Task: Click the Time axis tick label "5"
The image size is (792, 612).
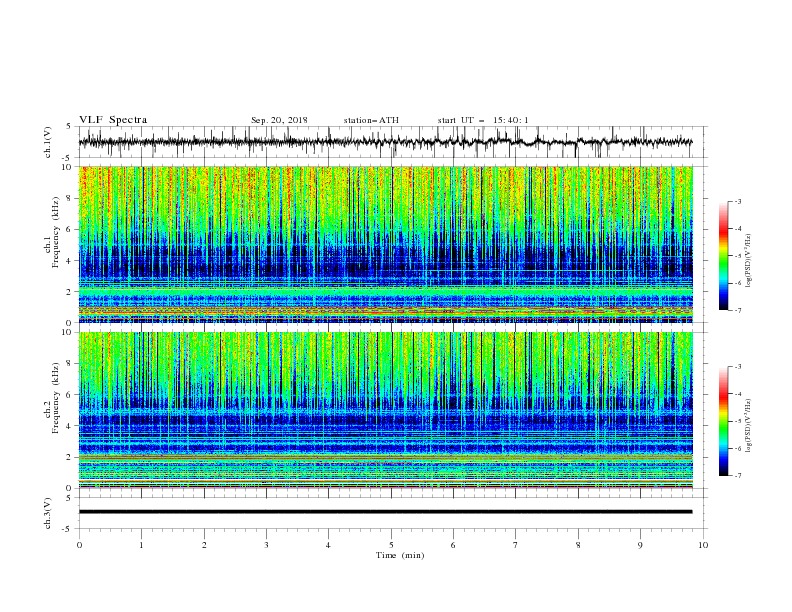Action: tap(391, 545)
